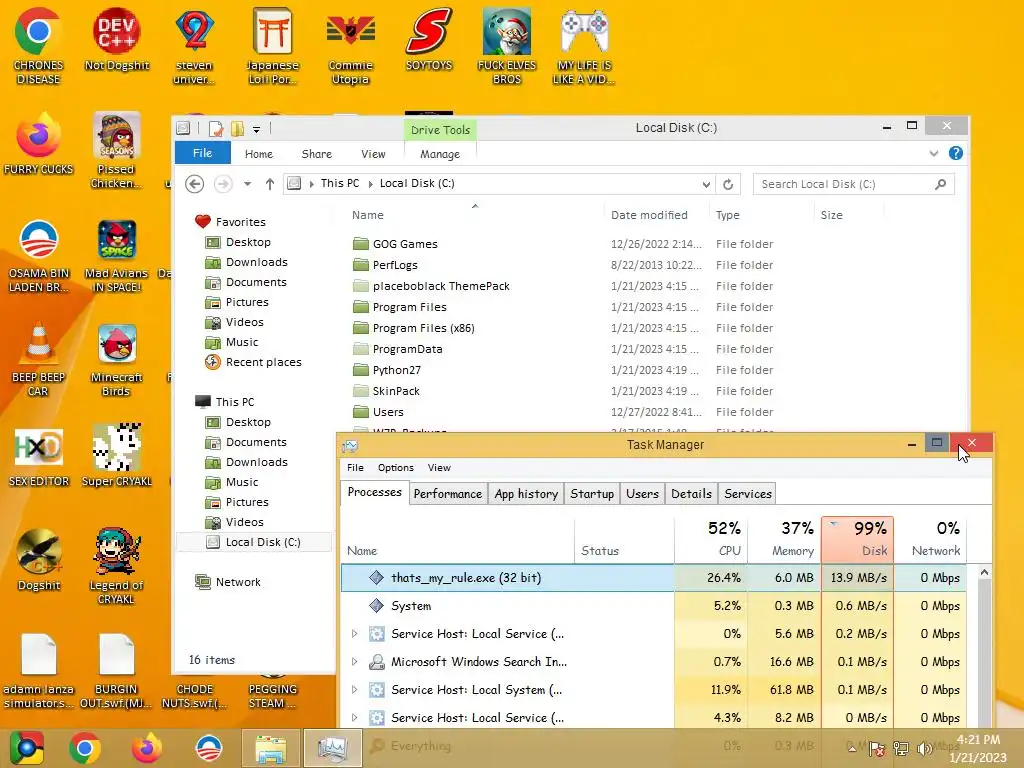Expand Service Host: Local Service using 5.6 MB
Image resolution: width=1024 pixels, height=768 pixels.
[x=354, y=633]
